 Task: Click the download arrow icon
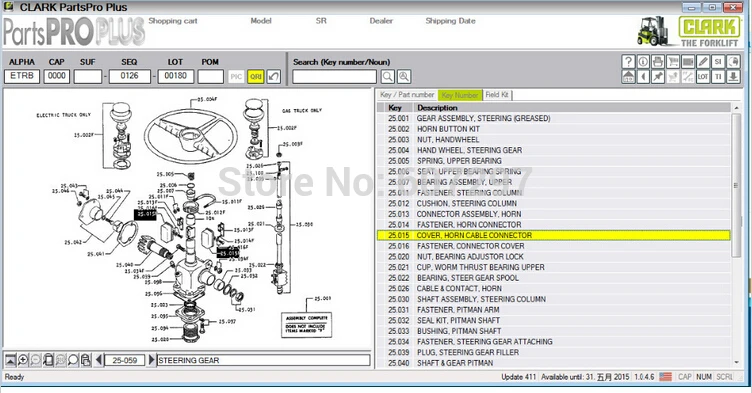pyautogui.click(x=733, y=77)
